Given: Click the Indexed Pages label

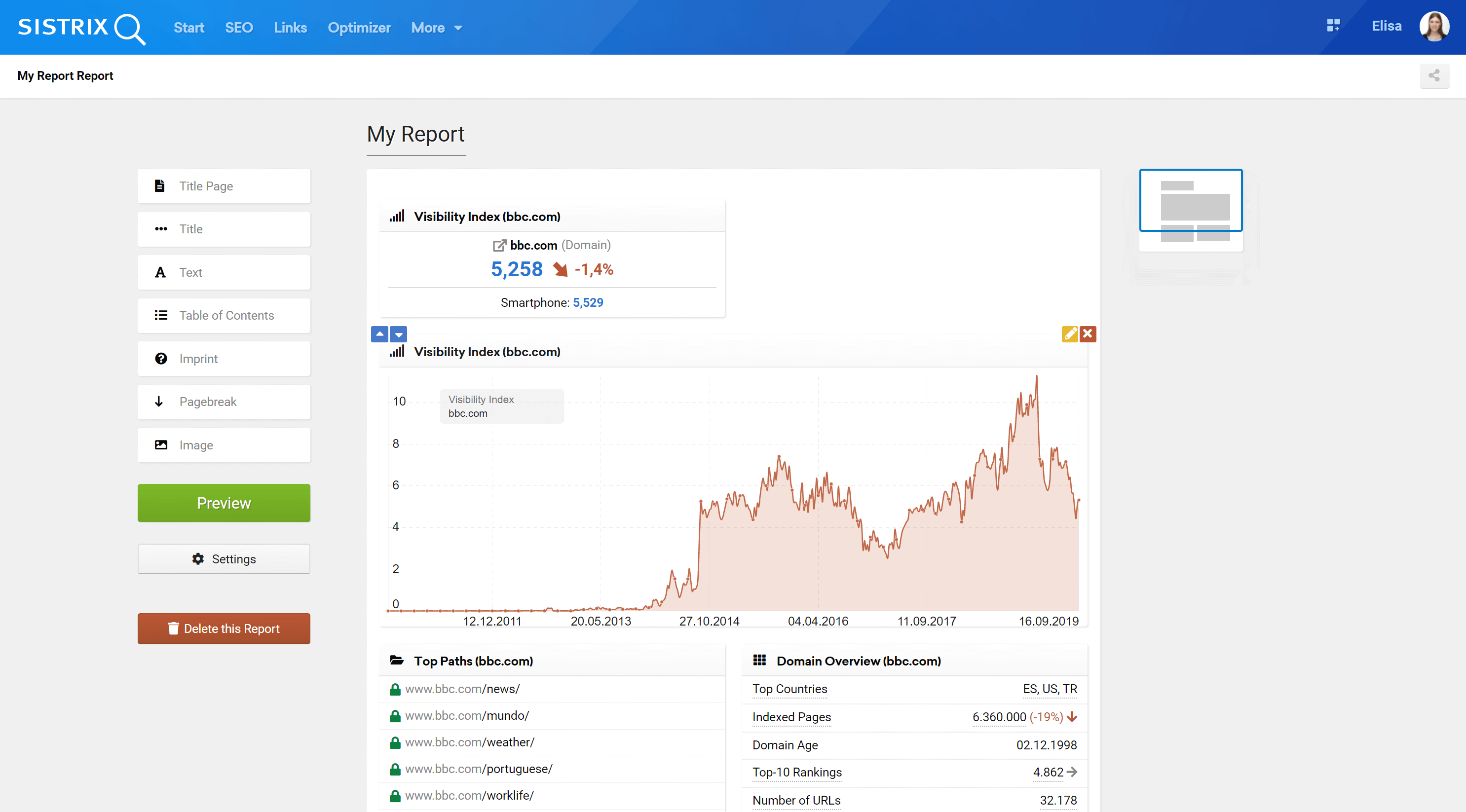Looking at the screenshot, I should [791, 717].
